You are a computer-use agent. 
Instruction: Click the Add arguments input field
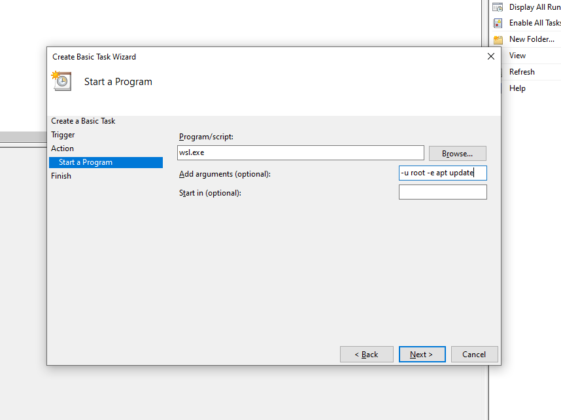pyautogui.click(x=443, y=173)
